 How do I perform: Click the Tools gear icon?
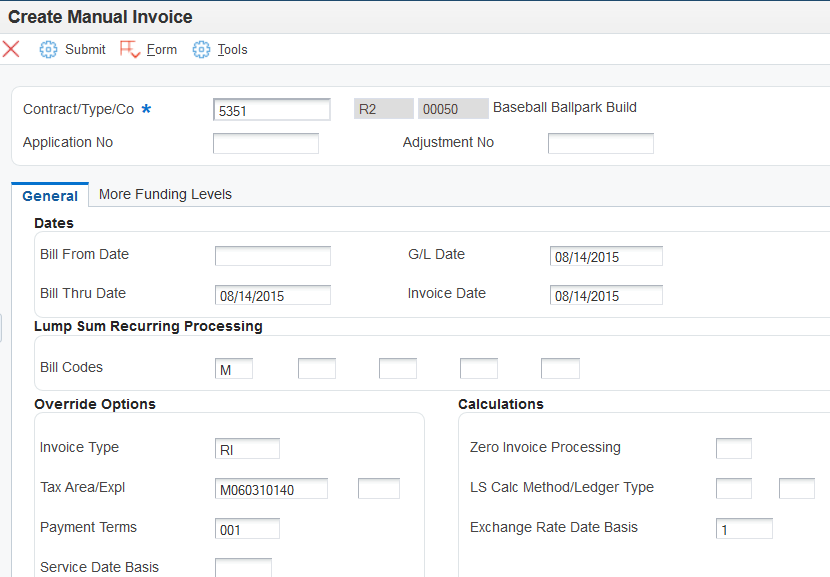click(201, 49)
